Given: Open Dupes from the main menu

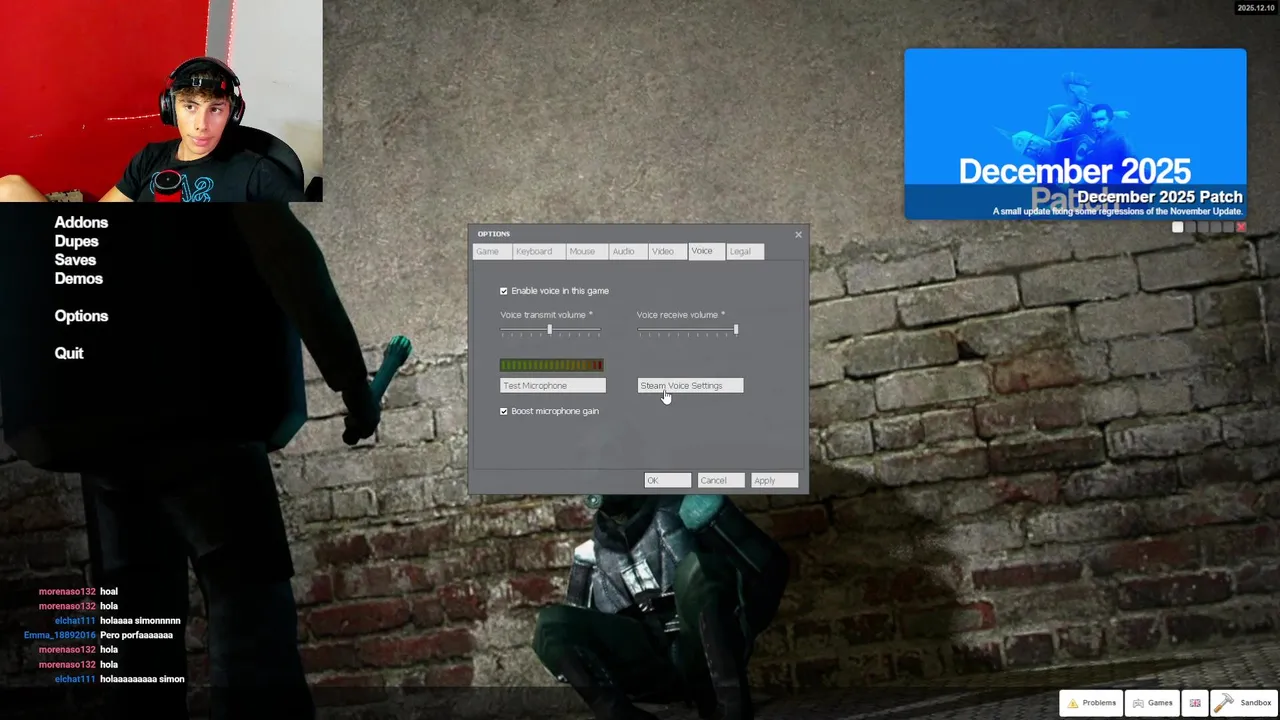Looking at the screenshot, I should 76,242.
